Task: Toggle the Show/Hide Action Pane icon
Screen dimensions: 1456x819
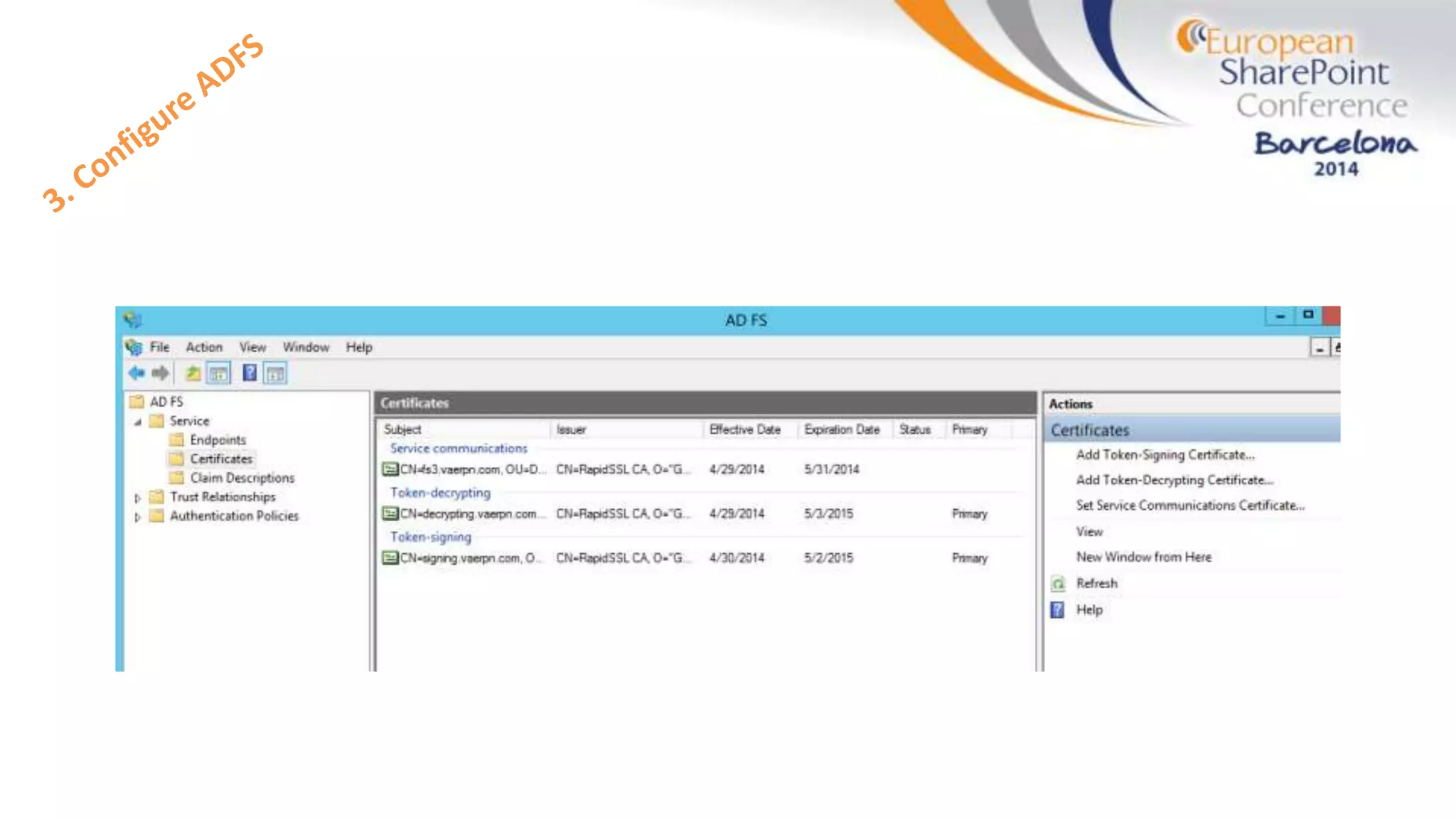Action: click(275, 373)
